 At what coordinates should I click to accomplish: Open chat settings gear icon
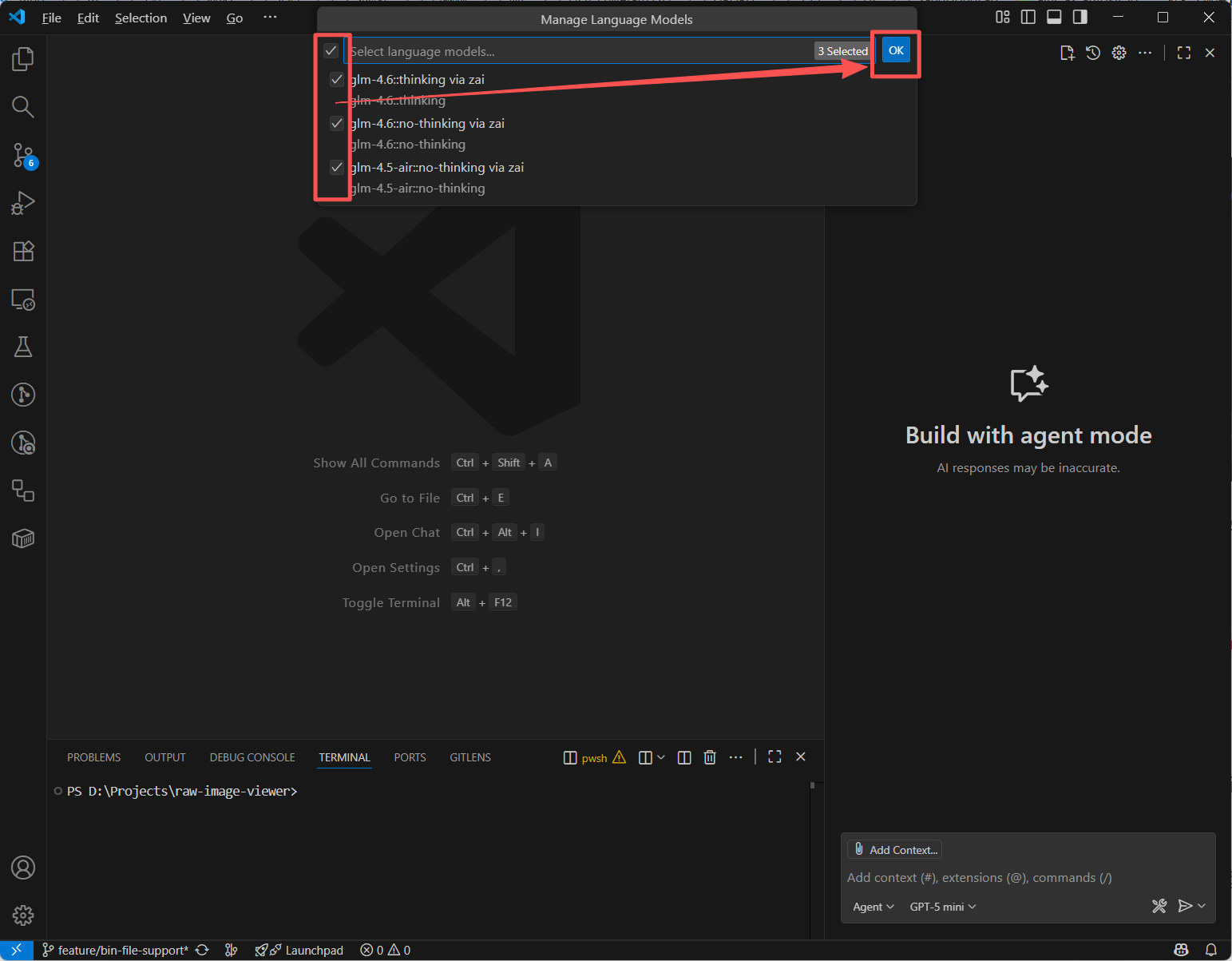1119,53
